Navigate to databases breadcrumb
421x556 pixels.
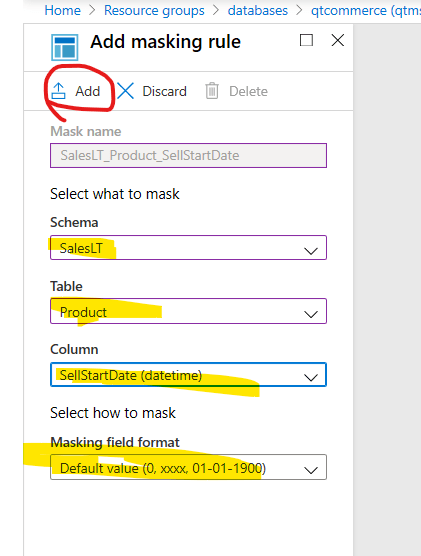[257, 10]
